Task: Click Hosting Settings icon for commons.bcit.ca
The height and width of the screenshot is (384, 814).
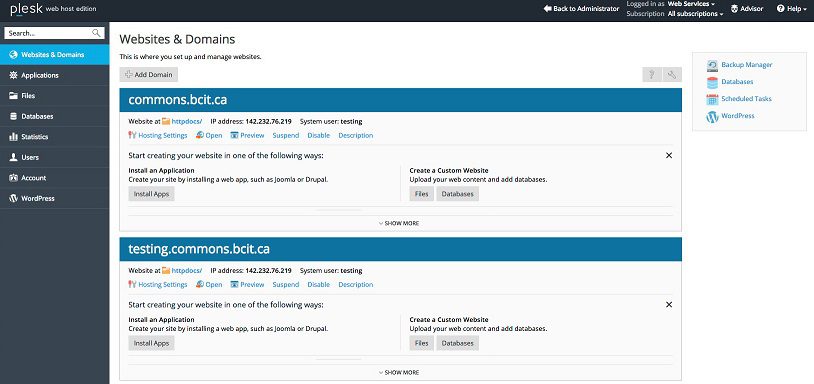Action: [x=132, y=135]
